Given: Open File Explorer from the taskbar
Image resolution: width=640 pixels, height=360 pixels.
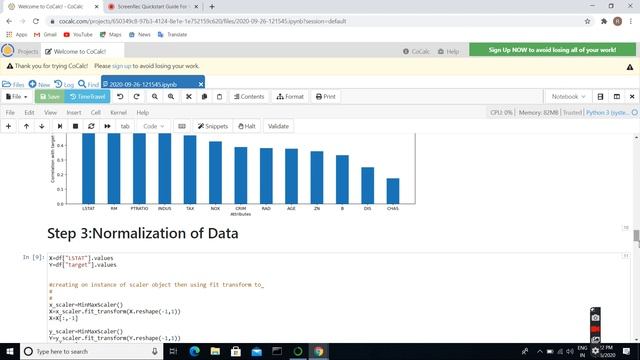Looking at the screenshot, I should click(215, 351).
